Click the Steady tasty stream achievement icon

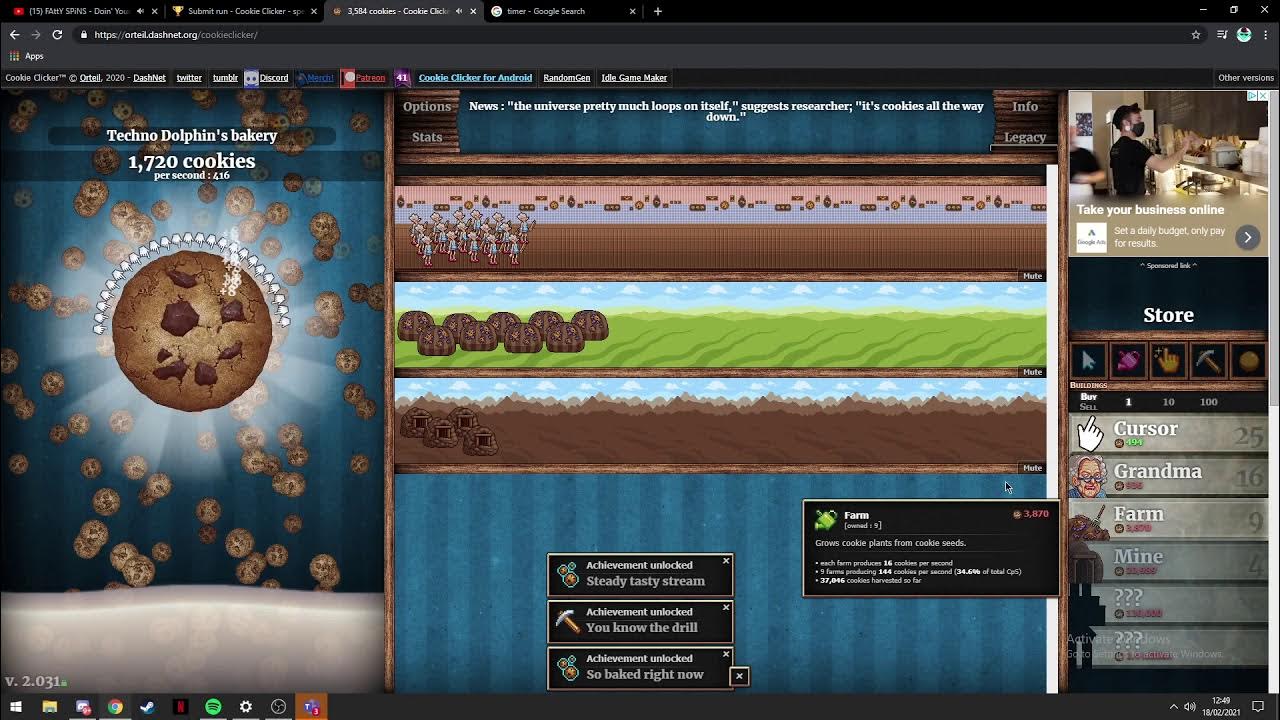coord(567,574)
